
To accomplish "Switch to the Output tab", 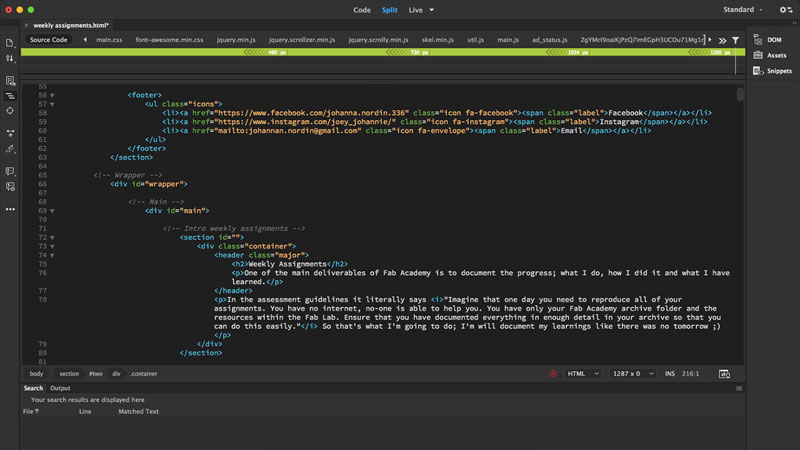I will (60, 388).
